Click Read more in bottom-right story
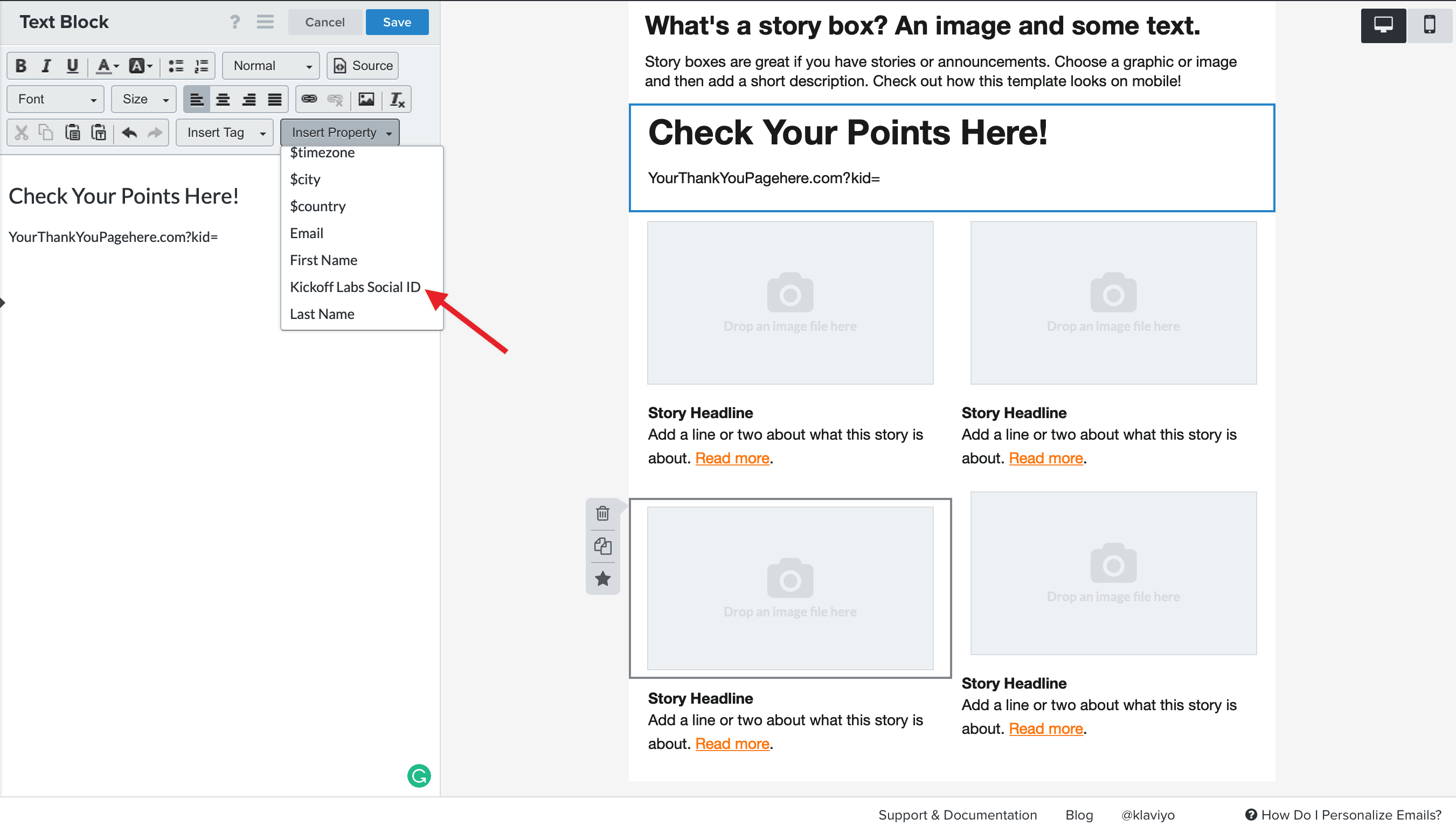Image resolution: width=1456 pixels, height=833 pixels. tap(1046, 729)
